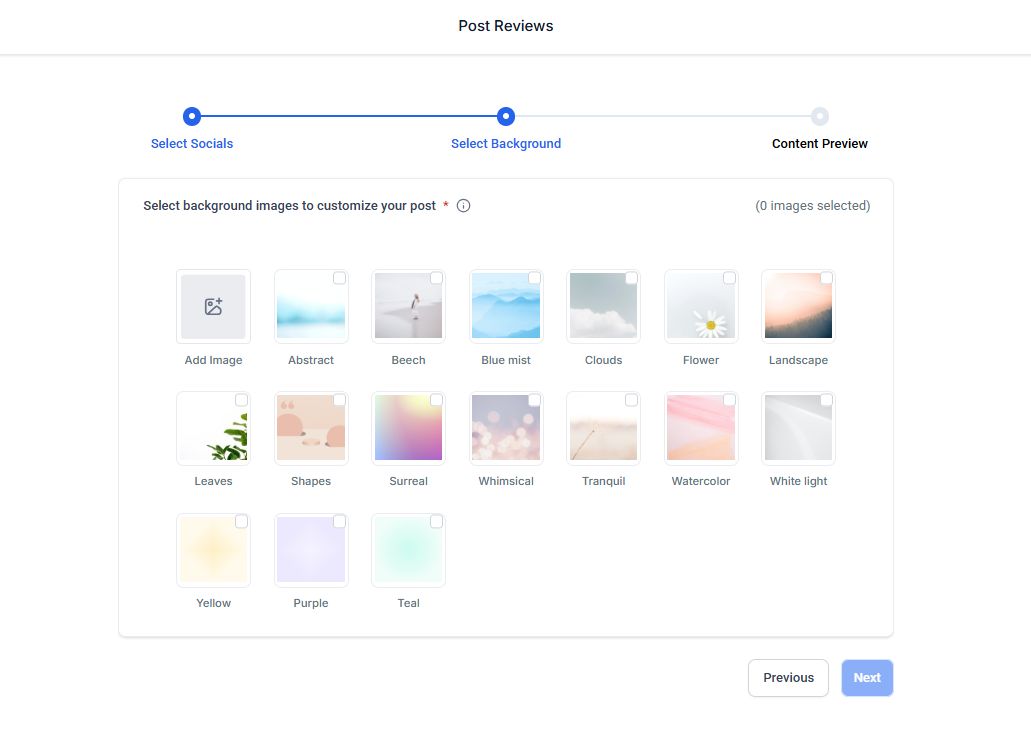Image resolution: width=1031 pixels, height=753 pixels.
Task: Select the Surreal gradient thumbnail
Action: tap(408, 428)
